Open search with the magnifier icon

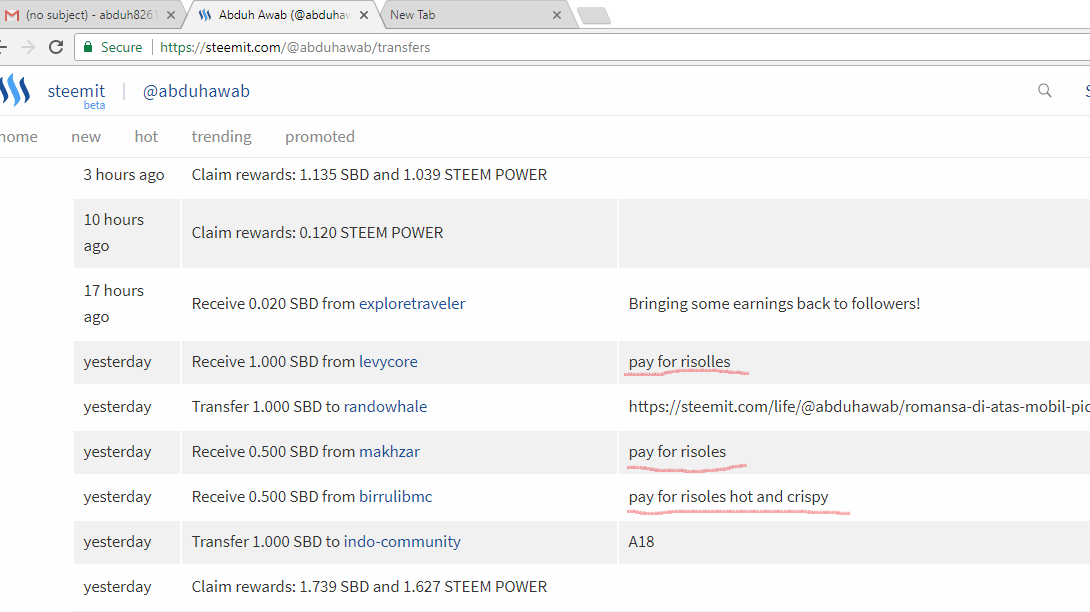[1044, 90]
